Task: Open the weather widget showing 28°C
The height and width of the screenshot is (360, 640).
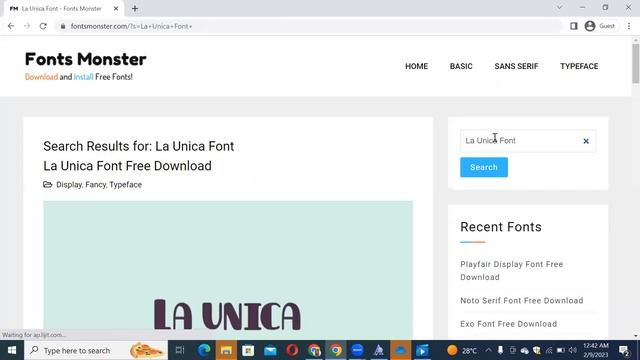Action: coord(462,350)
